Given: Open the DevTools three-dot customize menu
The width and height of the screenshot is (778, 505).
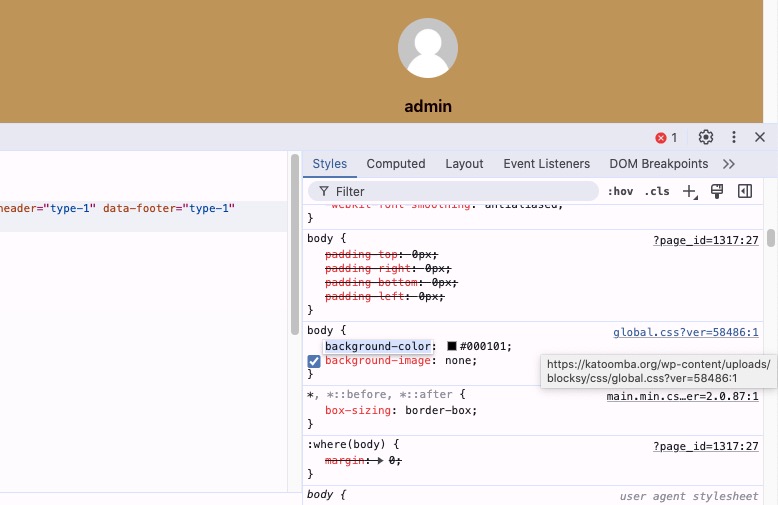Looking at the screenshot, I should pyautogui.click(x=734, y=137).
